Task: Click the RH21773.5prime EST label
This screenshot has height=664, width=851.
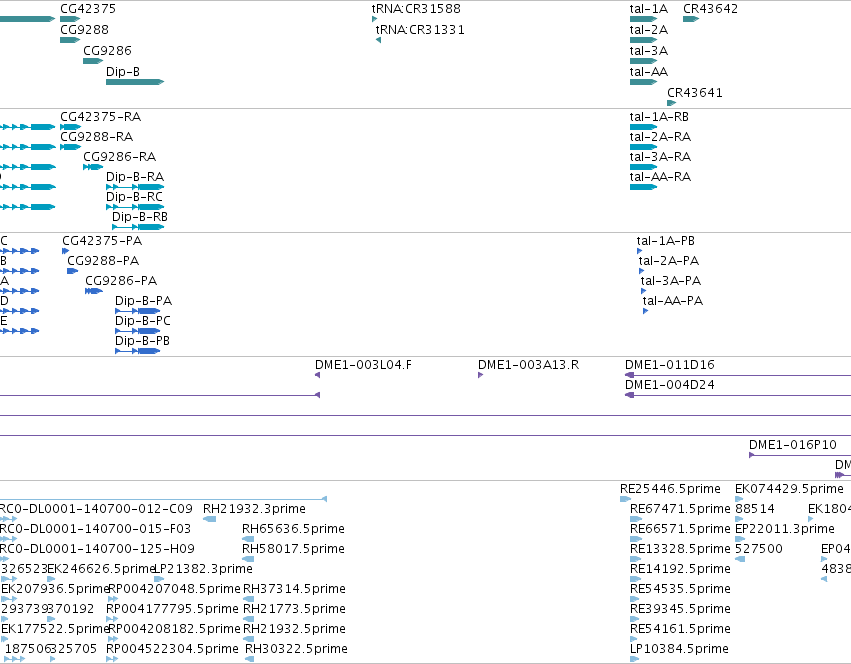Action: [294, 609]
